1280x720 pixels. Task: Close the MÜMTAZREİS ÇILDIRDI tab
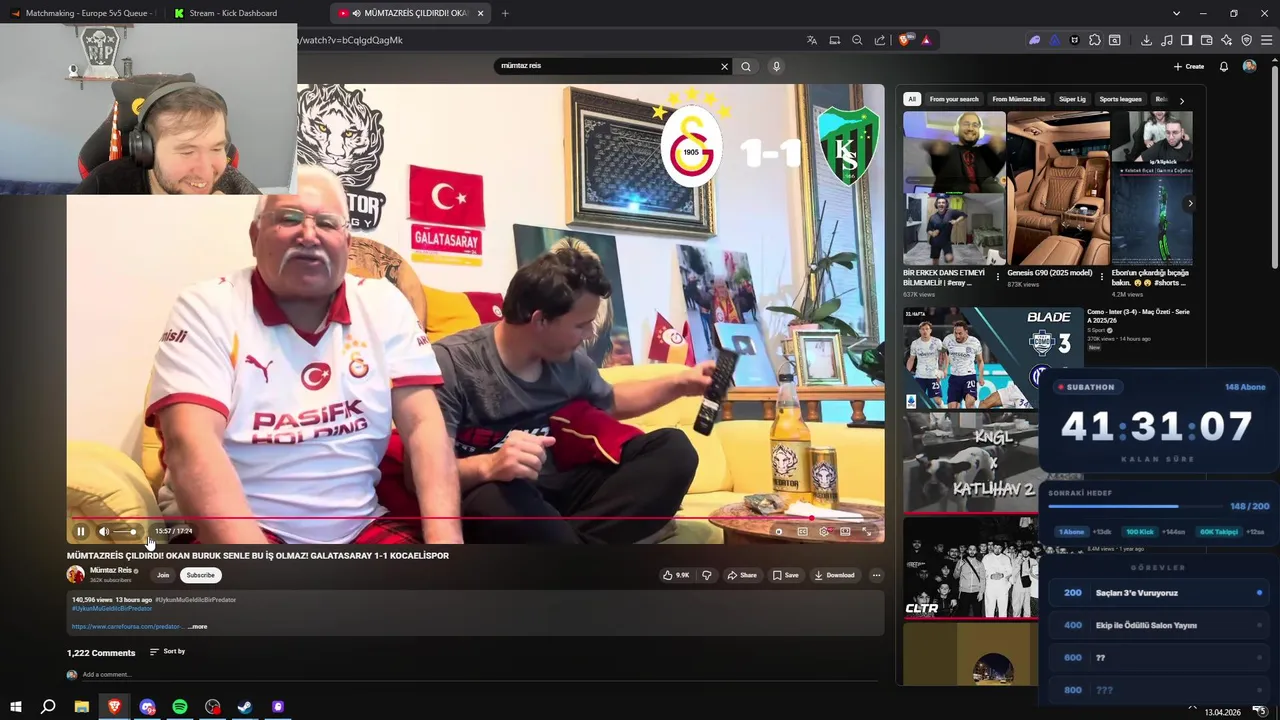tap(481, 13)
